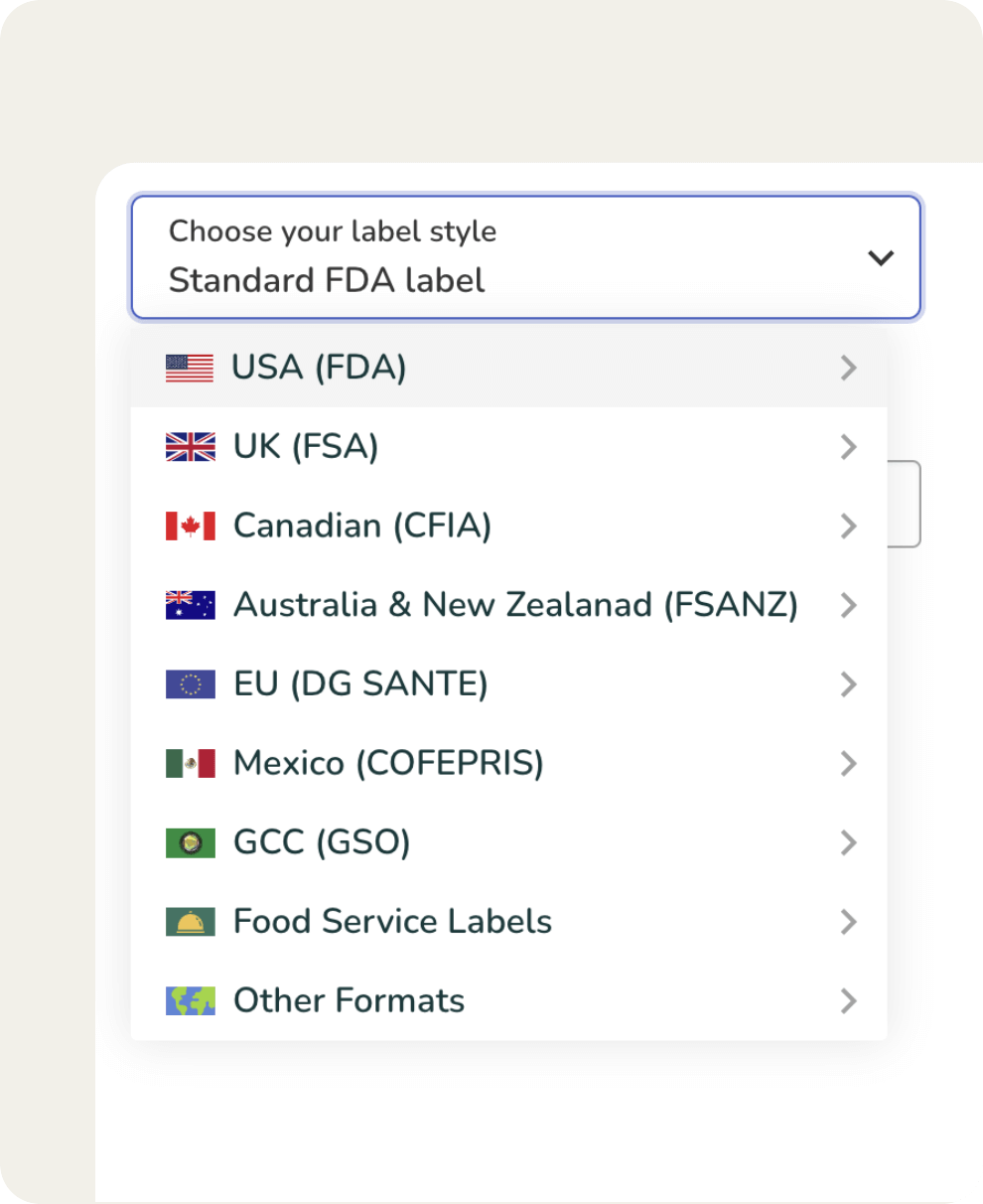Pick Other Formats from the list

pos(349,1000)
